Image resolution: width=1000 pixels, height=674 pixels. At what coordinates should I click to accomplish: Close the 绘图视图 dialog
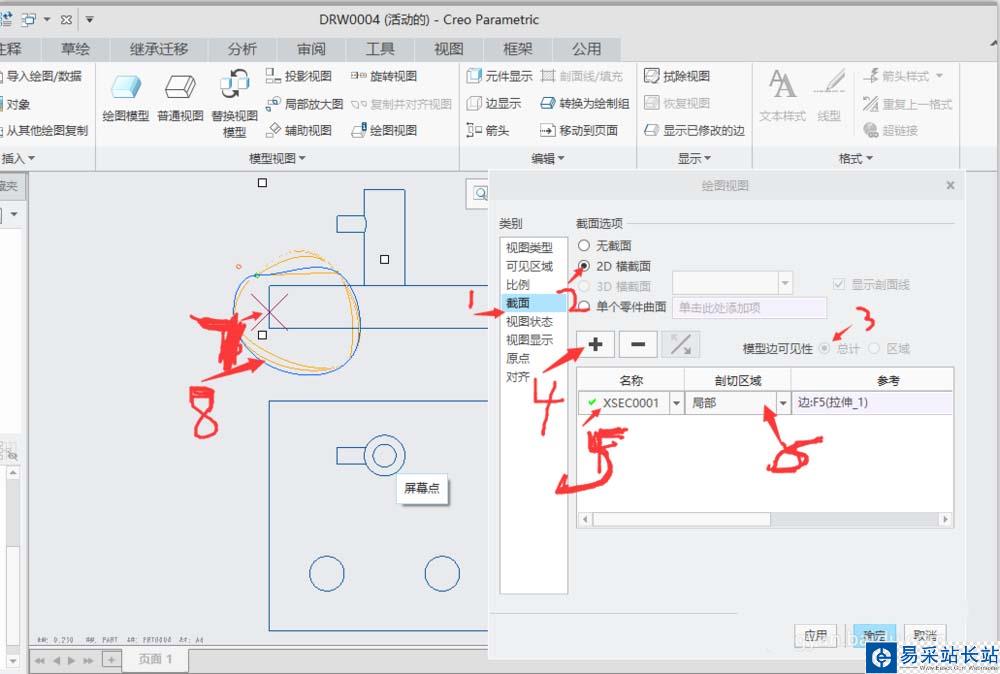(950, 186)
